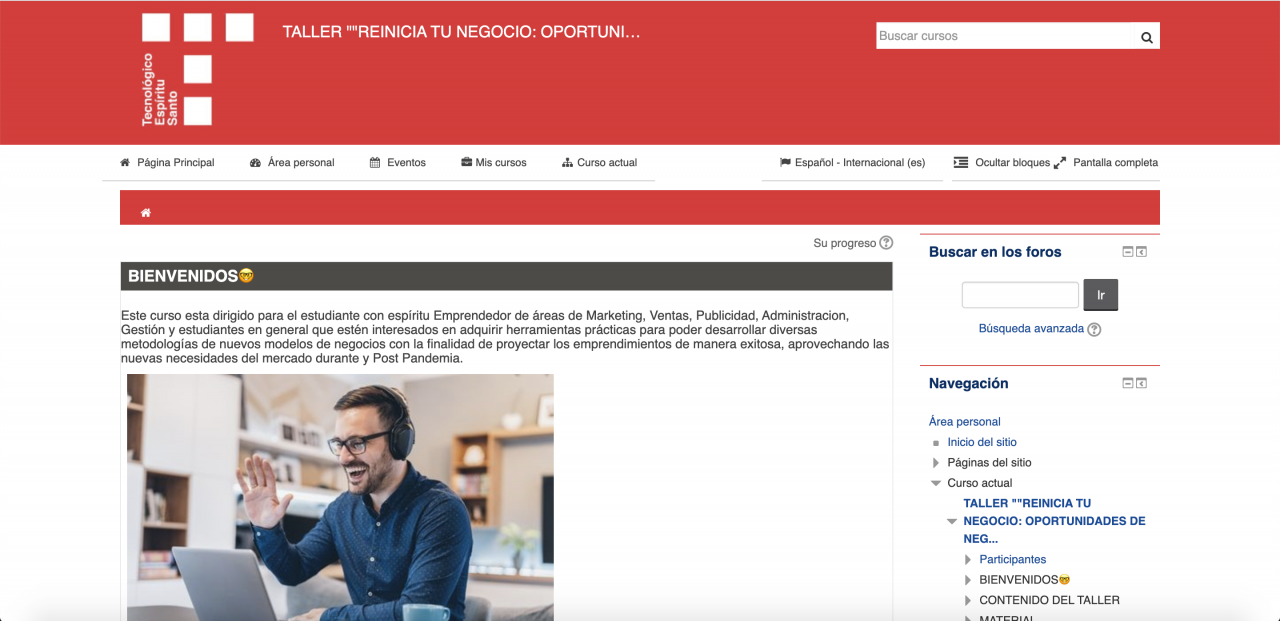Viewport: 1280px width, 621px height.
Task: Click the hierarchy icon beside Curso actual
Action: (x=566, y=161)
